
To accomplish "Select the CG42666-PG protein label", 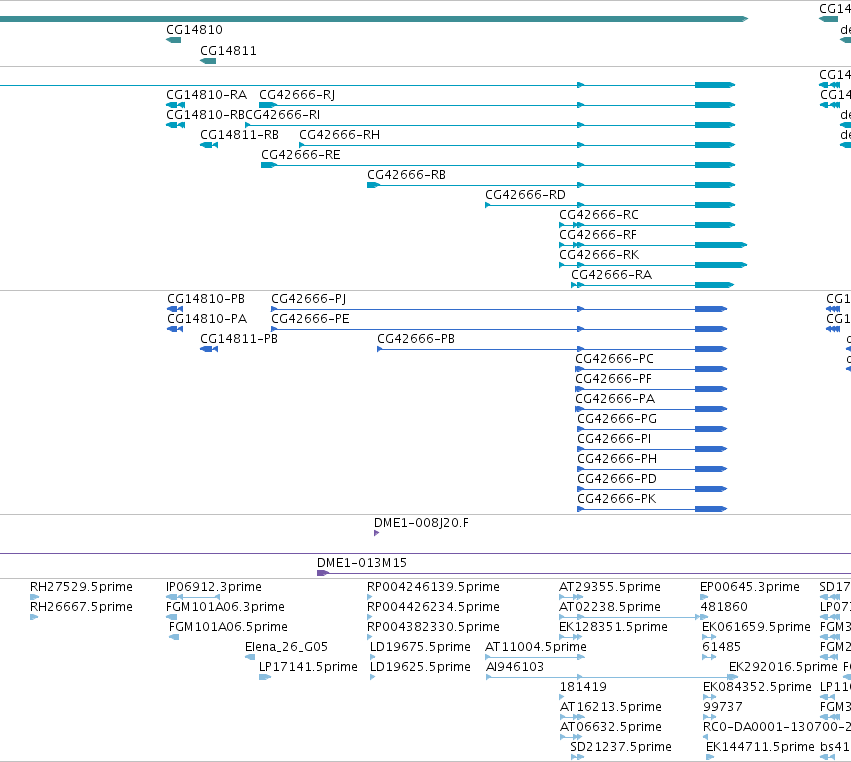I will pyautogui.click(x=617, y=420).
